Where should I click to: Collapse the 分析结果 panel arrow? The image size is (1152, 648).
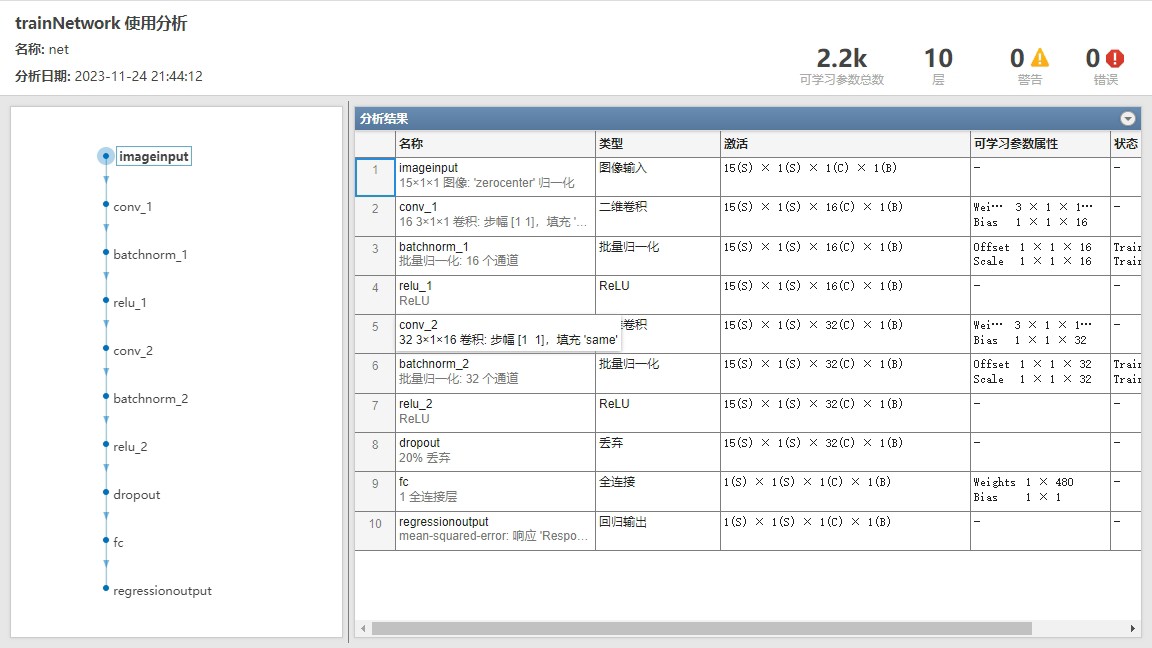1127,118
